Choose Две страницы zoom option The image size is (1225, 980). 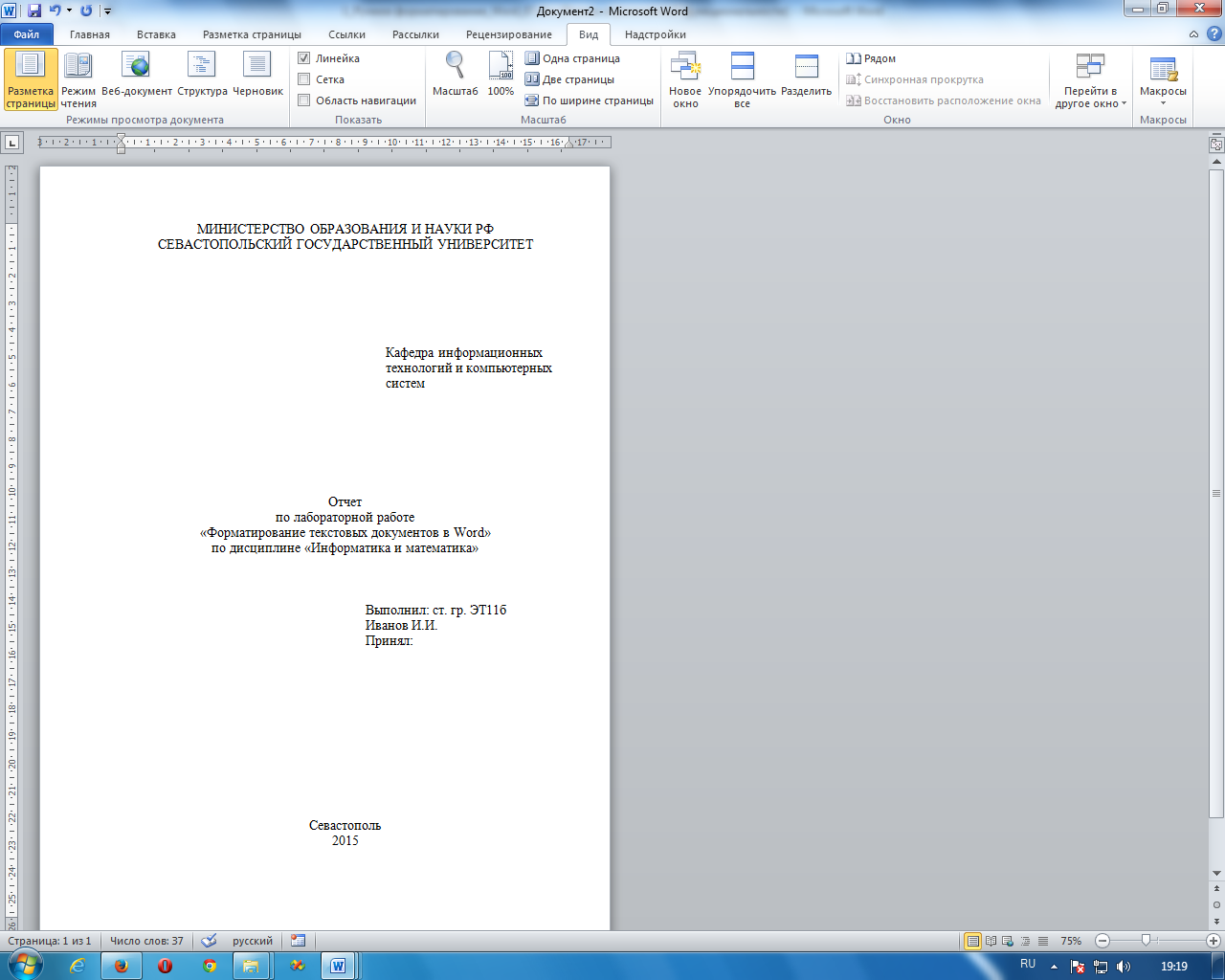(x=569, y=79)
